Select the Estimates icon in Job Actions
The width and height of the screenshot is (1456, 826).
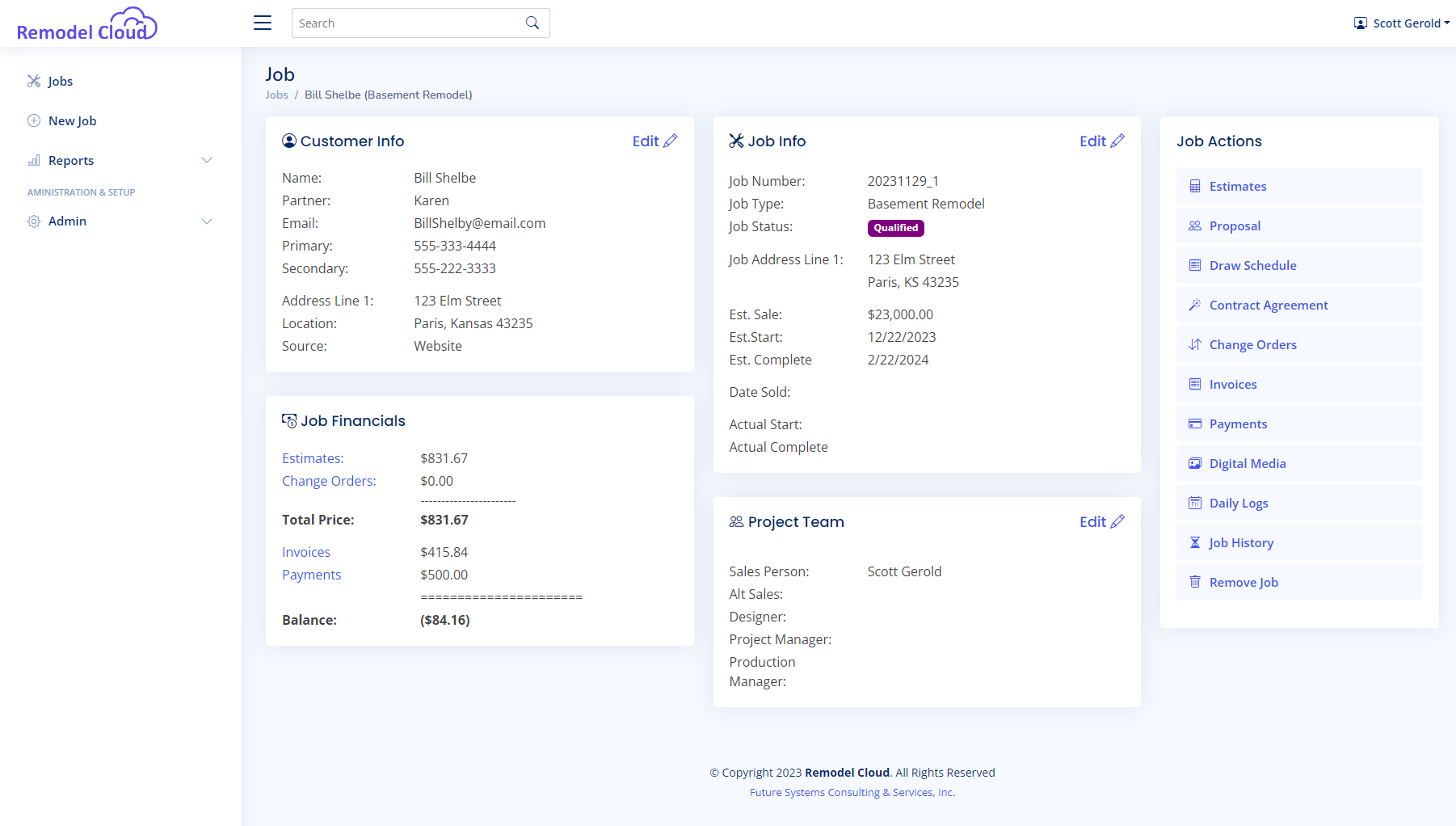pos(1196,186)
